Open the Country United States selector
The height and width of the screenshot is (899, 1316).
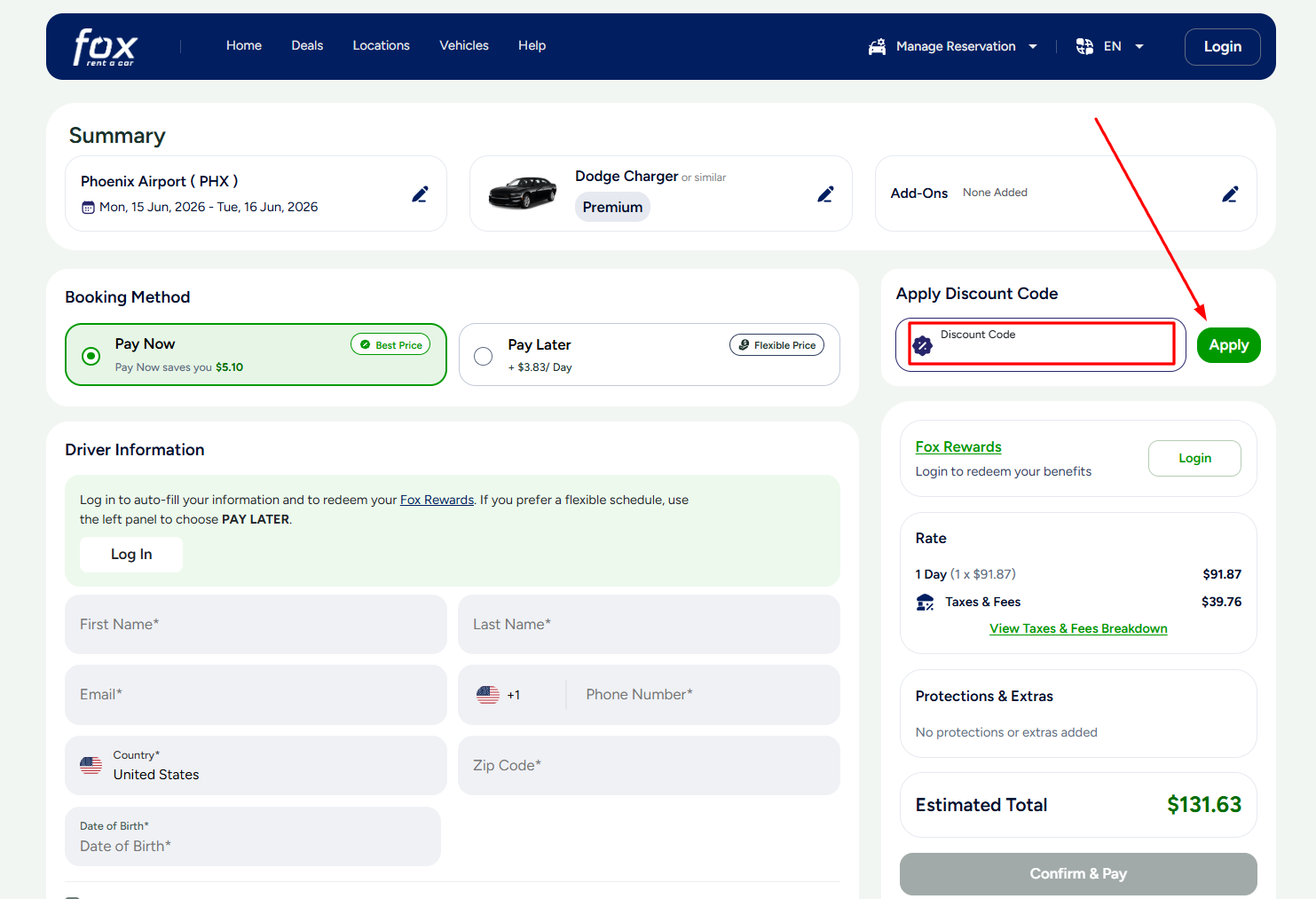[256, 766]
